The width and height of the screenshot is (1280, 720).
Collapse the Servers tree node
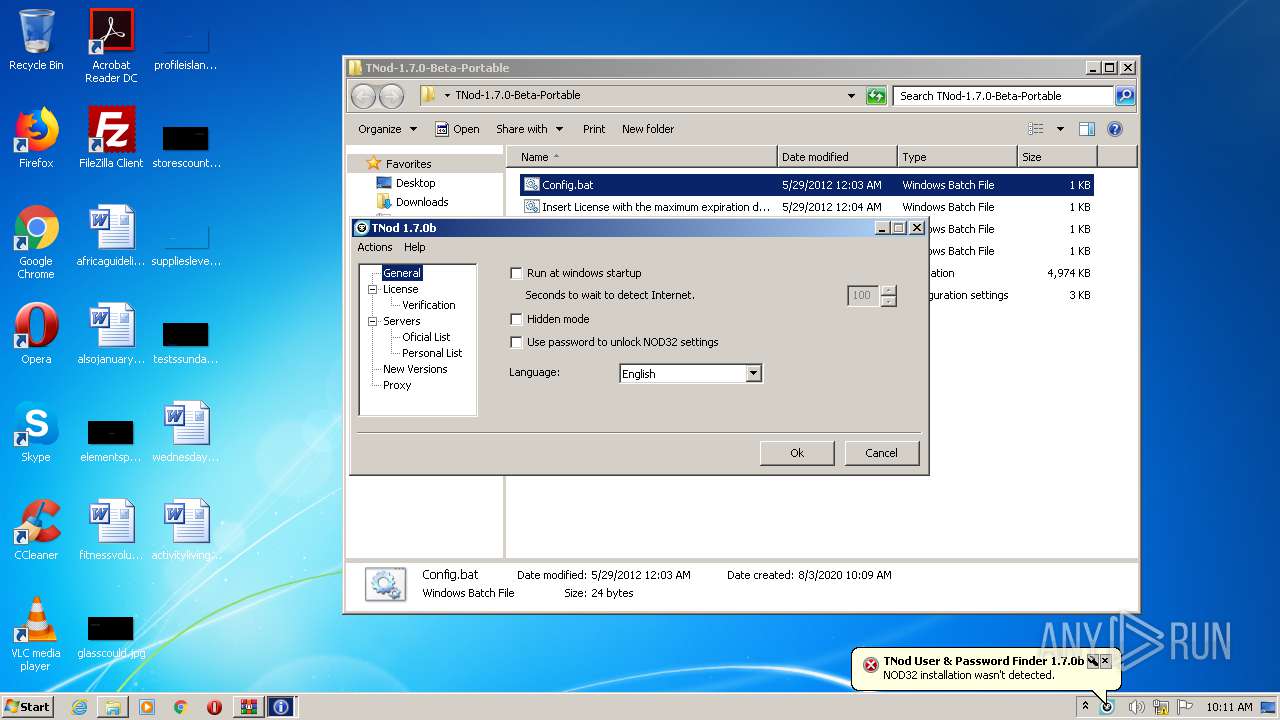pyautogui.click(x=372, y=321)
